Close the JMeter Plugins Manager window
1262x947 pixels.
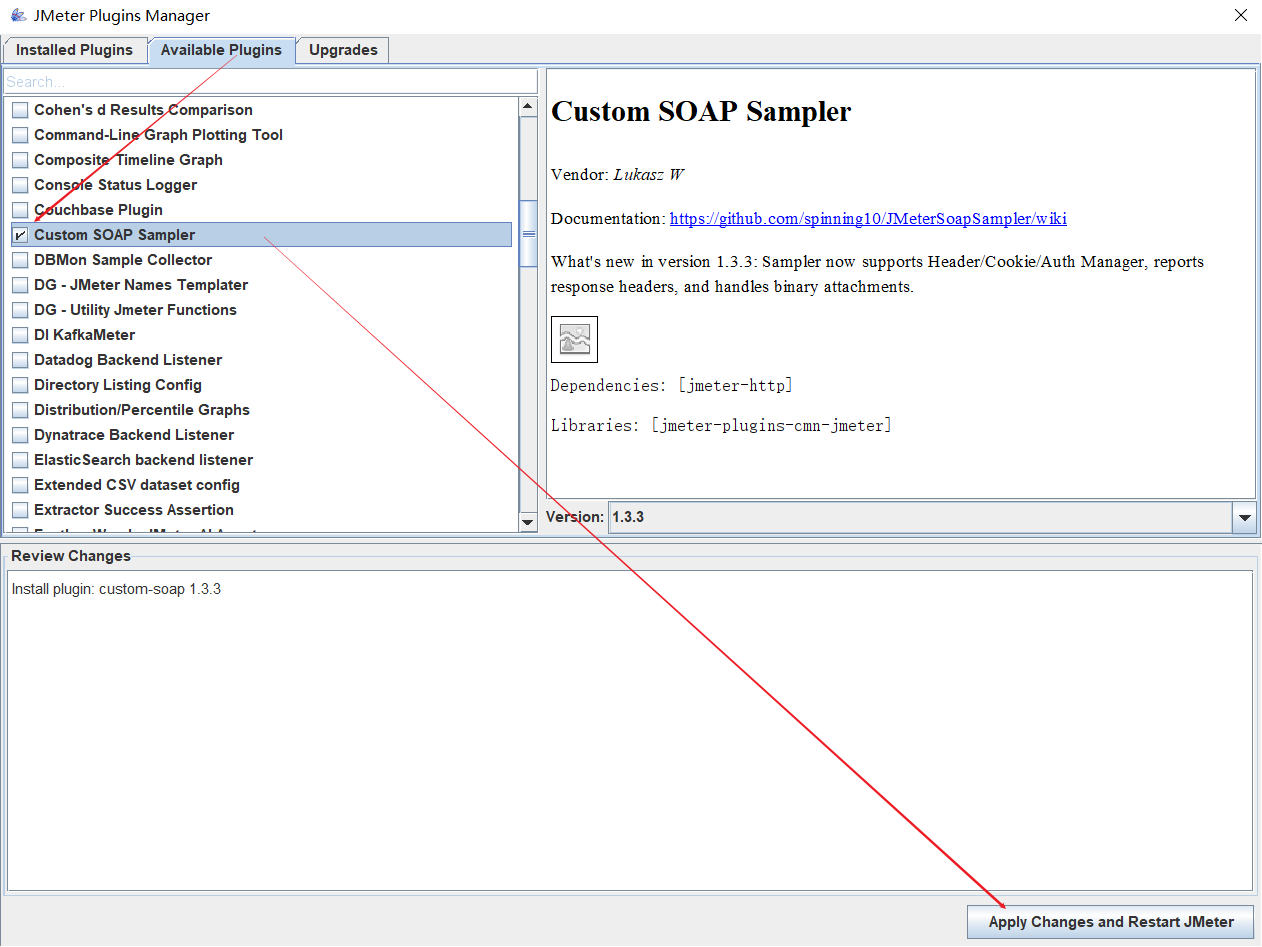pos(1240,15)
